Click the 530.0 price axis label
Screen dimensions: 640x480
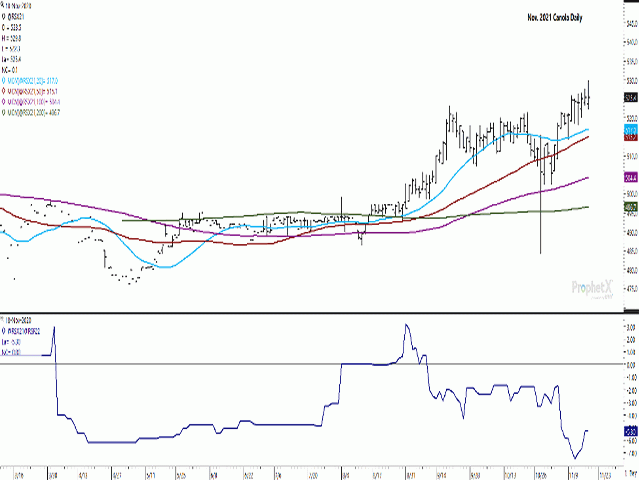pos(631,80)
